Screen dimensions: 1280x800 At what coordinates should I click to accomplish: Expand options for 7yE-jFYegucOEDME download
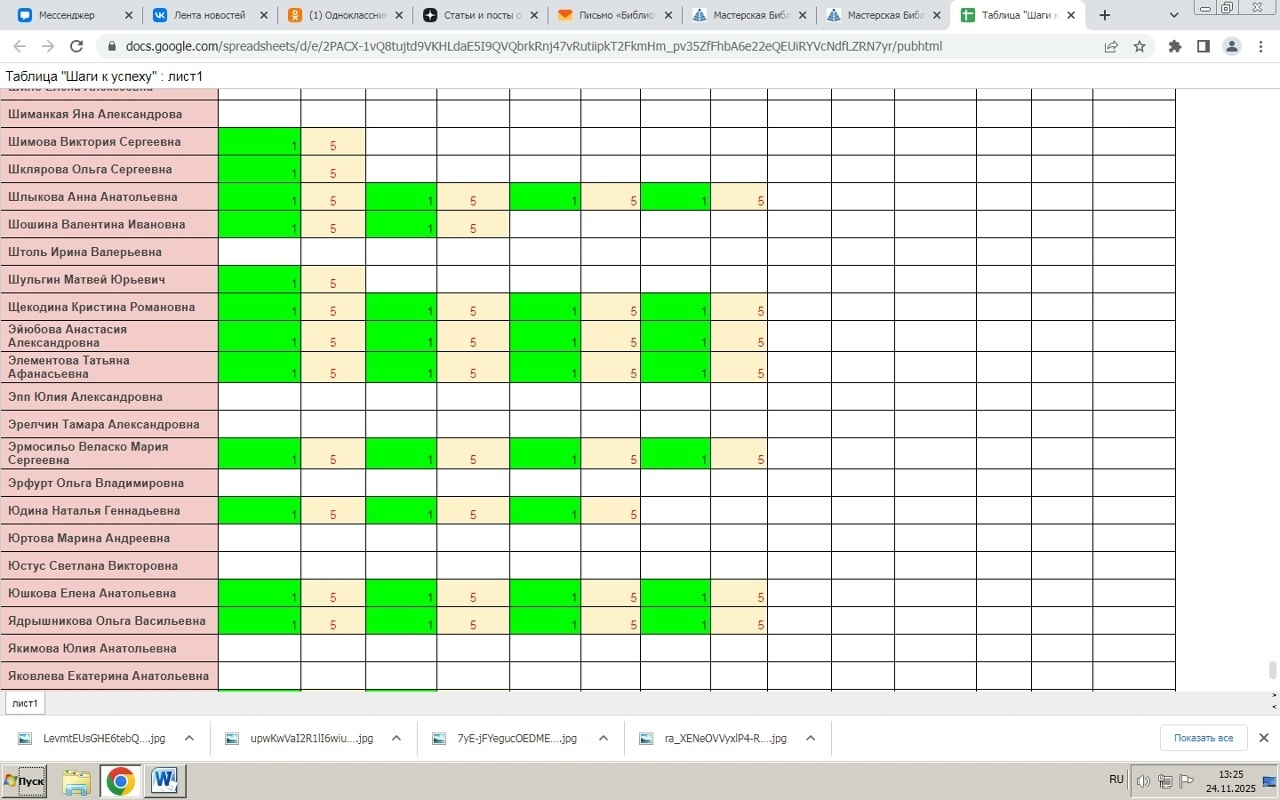(x=603, y=738)
